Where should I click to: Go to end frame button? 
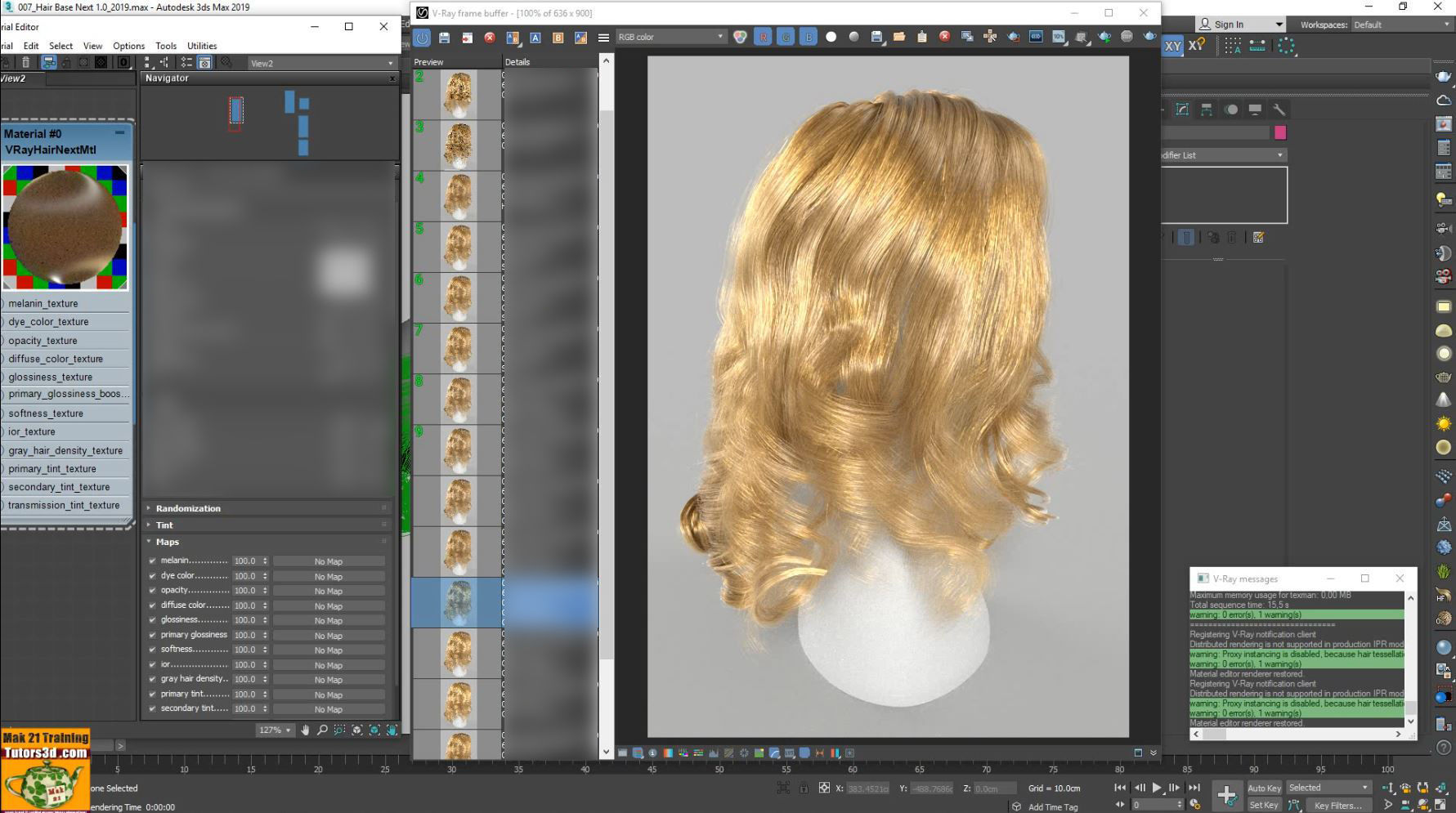(x=1194, y=788)
